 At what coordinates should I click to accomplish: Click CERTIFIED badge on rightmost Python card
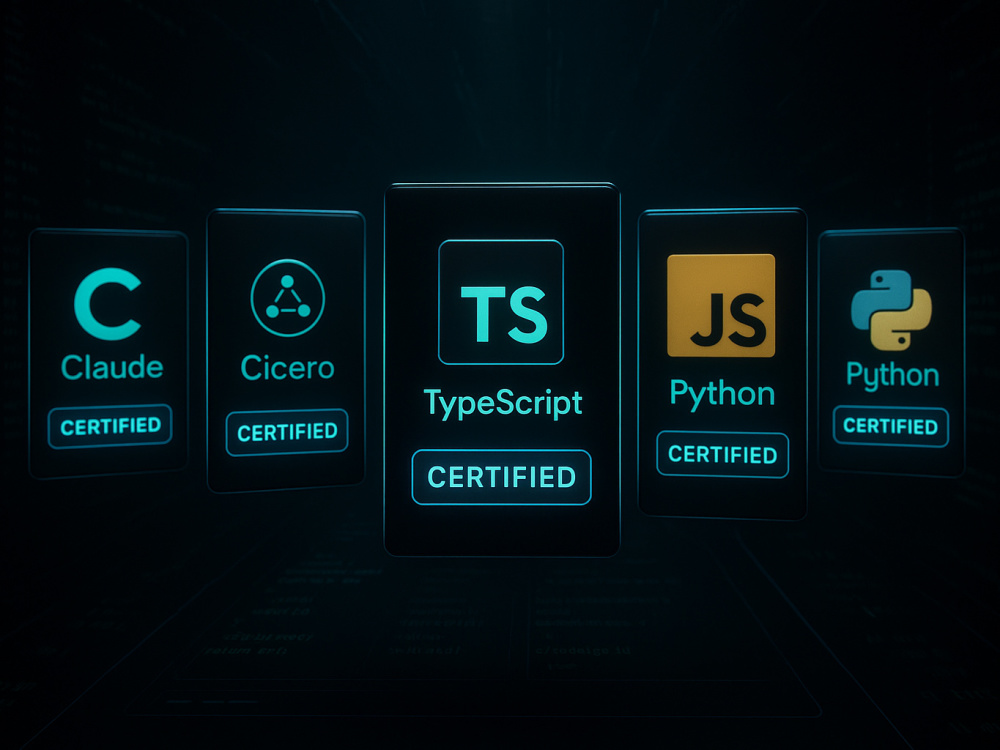coord(891,426)
